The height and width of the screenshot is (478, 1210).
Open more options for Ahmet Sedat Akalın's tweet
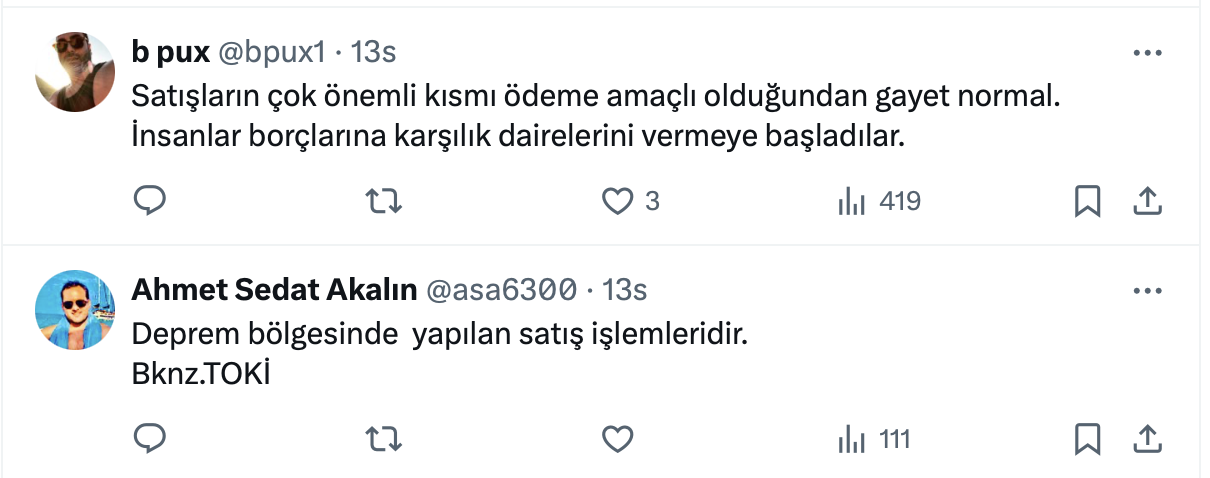pyautogui.click(x=1146, y=290)
